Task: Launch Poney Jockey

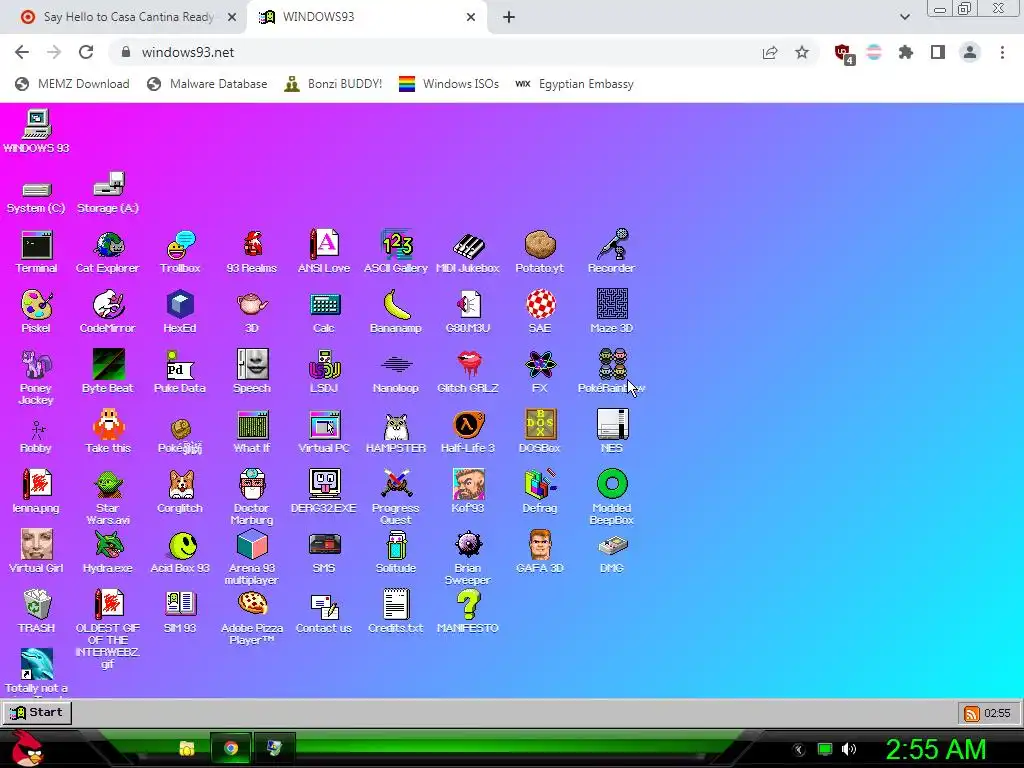Action: [37, 377]
